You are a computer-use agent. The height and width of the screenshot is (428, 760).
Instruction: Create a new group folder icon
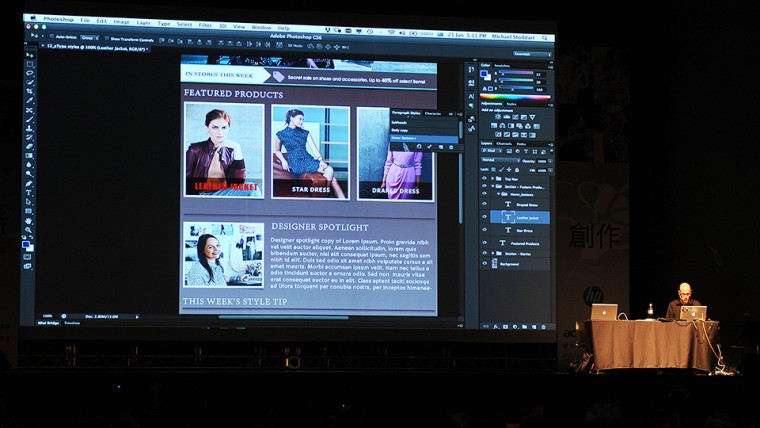[x=524, y=327]
